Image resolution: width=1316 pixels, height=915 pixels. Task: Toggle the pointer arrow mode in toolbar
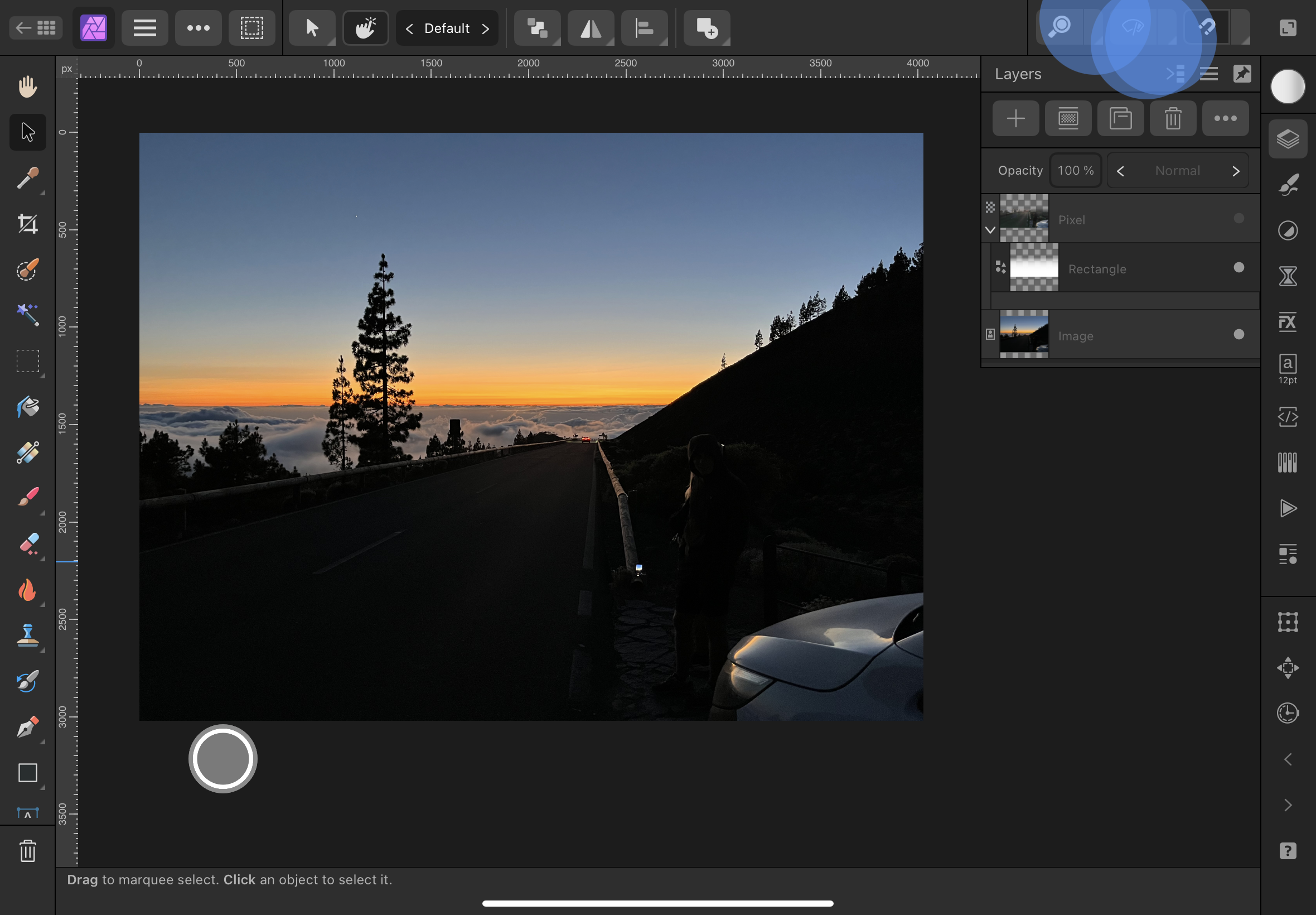click(x=312, y=27)
